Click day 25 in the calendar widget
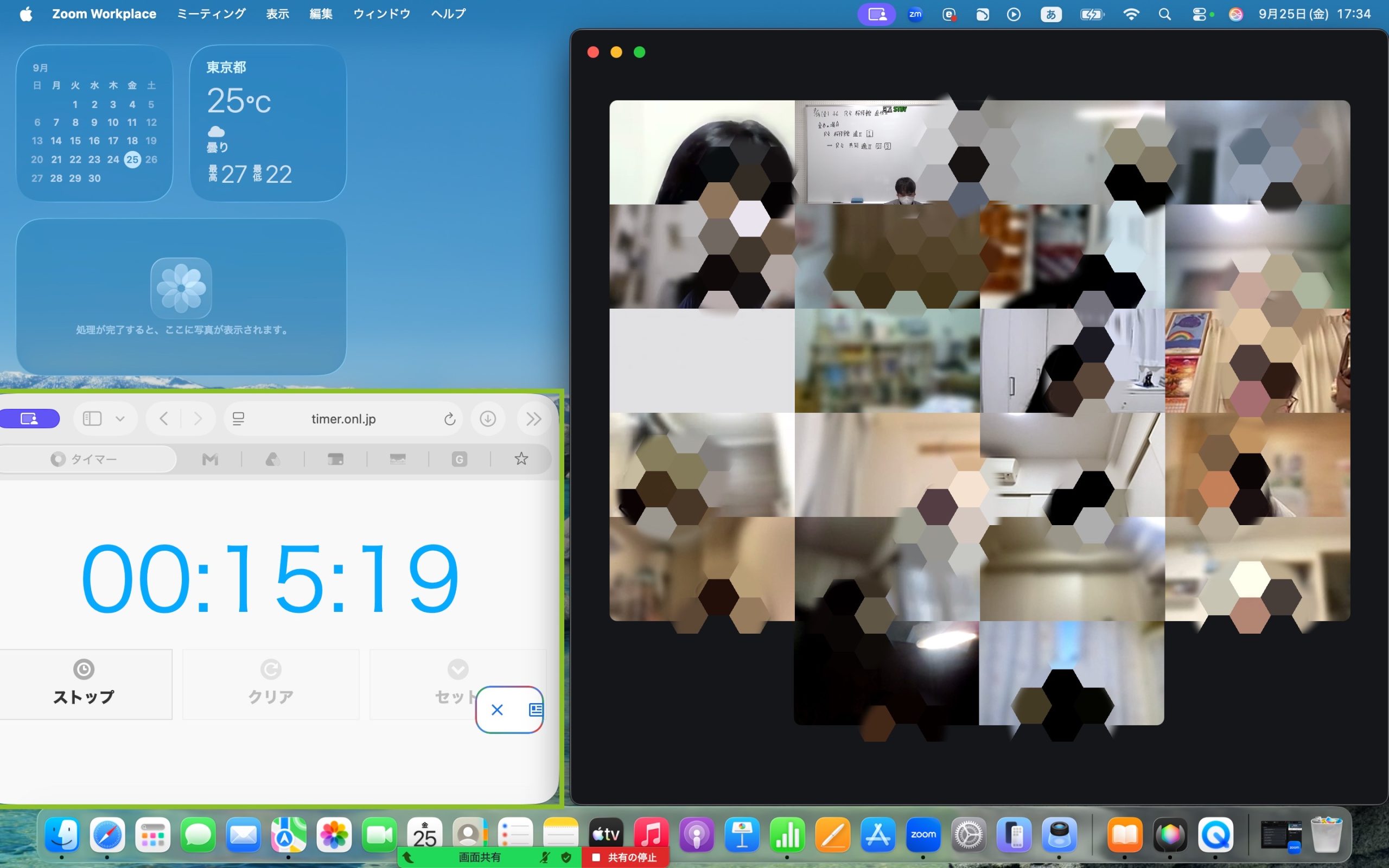Image resolution: width=1389 pixels, height=868 pixels. 132,159
